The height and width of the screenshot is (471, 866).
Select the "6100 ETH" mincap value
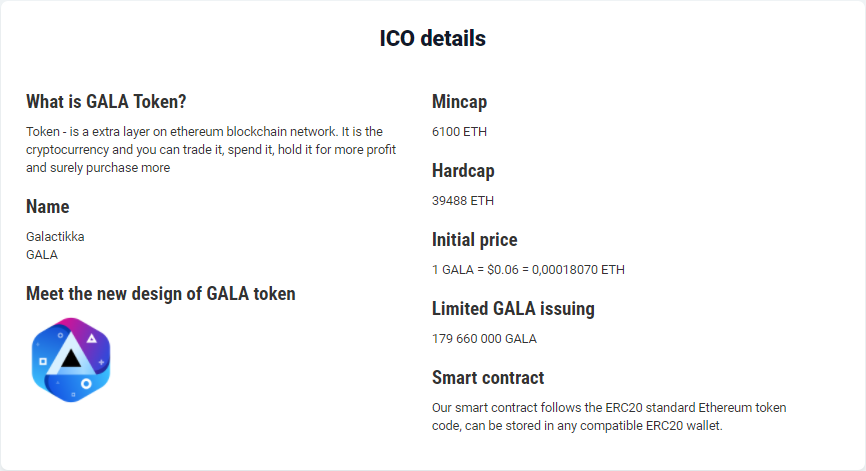[x=459, y=132]
